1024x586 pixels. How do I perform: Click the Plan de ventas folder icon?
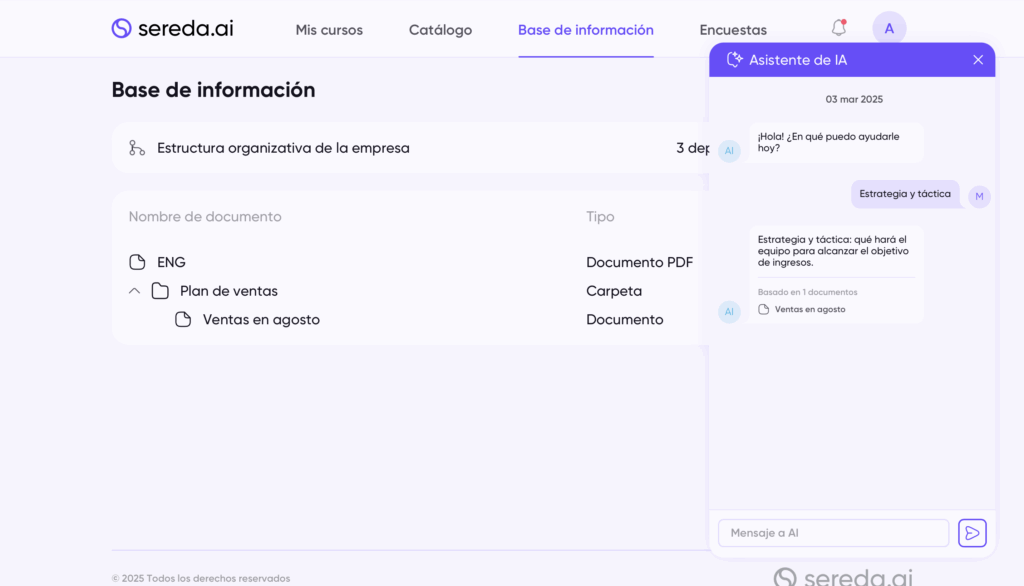pos(160,291)
